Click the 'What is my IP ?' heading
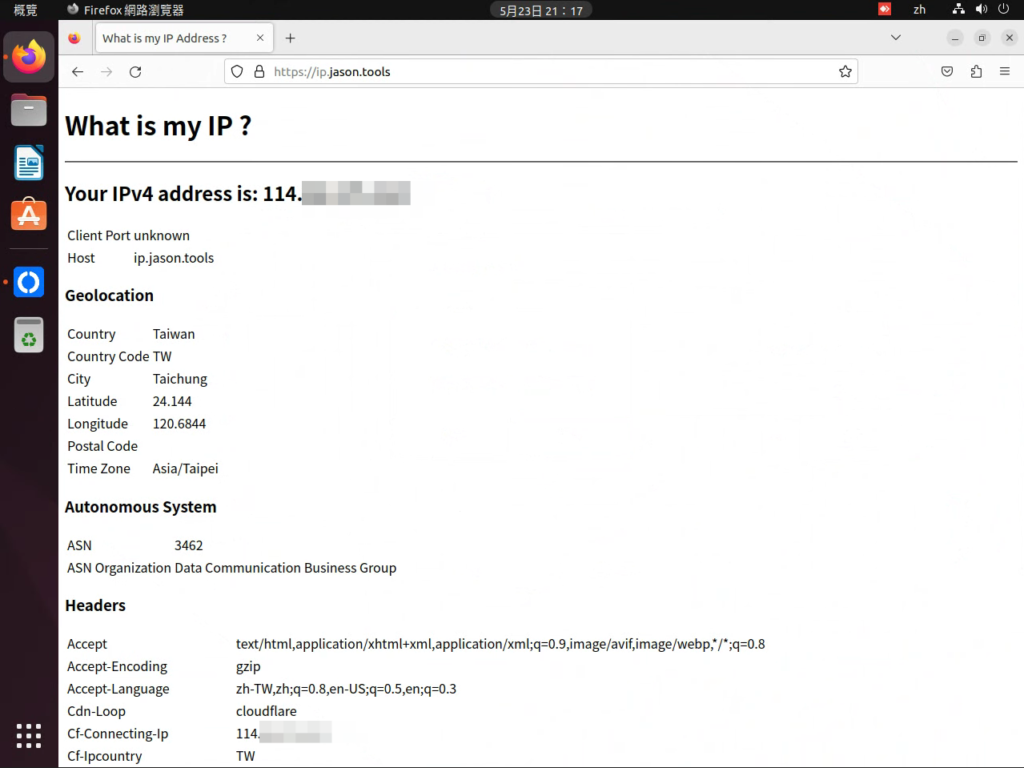This screenshot has width=1024, height=768. 158,126
